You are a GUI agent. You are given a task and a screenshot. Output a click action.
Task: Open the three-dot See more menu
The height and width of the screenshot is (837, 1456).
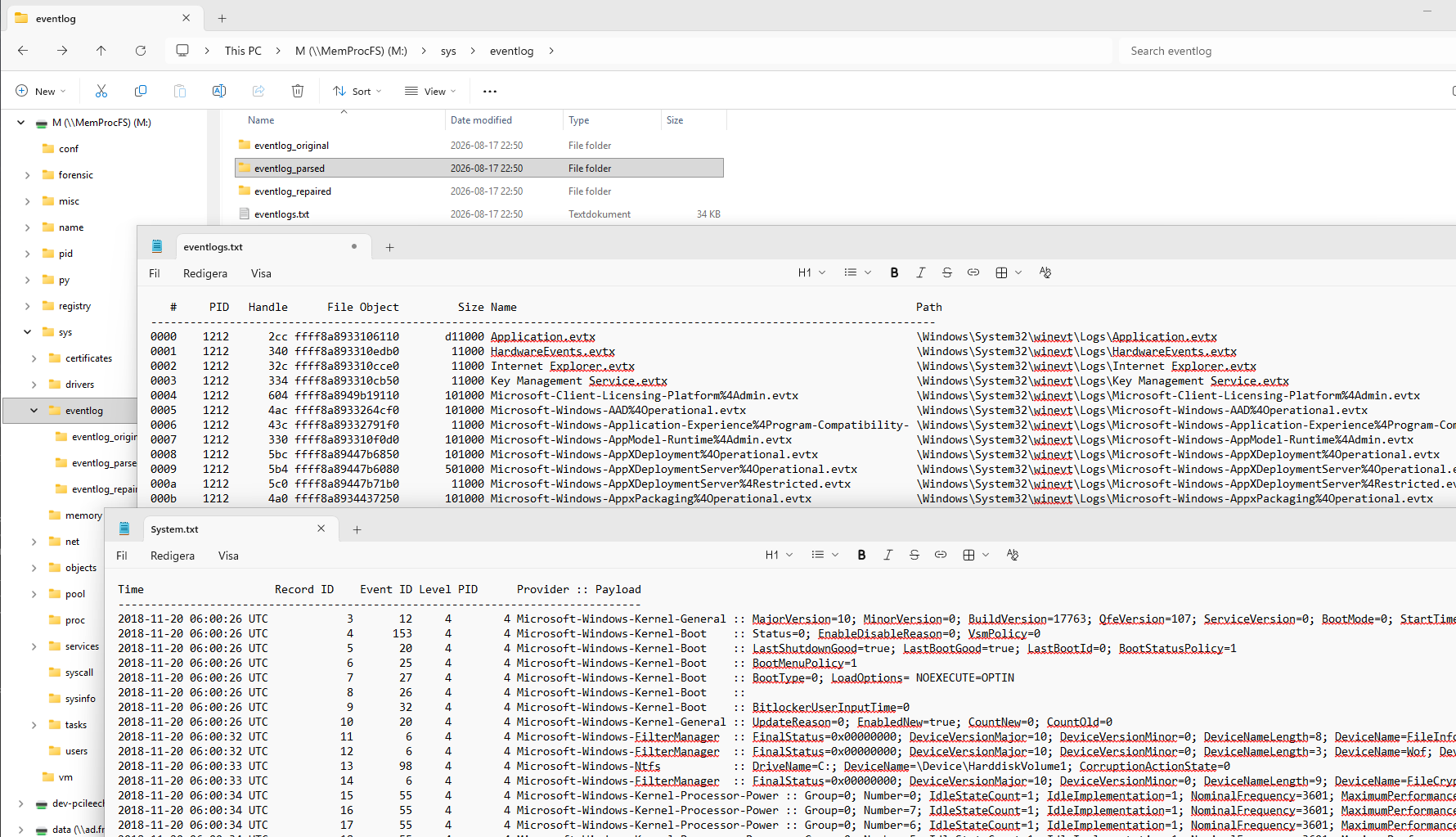pos(490,92)
